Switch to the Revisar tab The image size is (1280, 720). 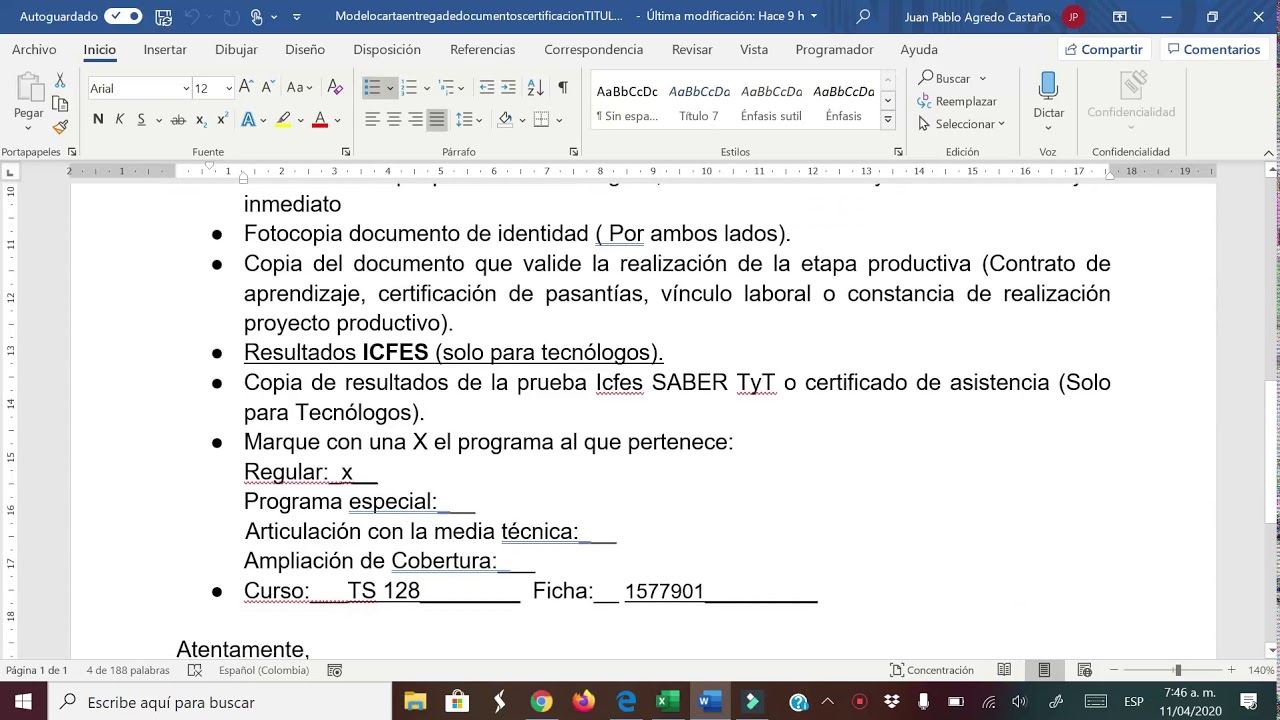tap(692, 49)
